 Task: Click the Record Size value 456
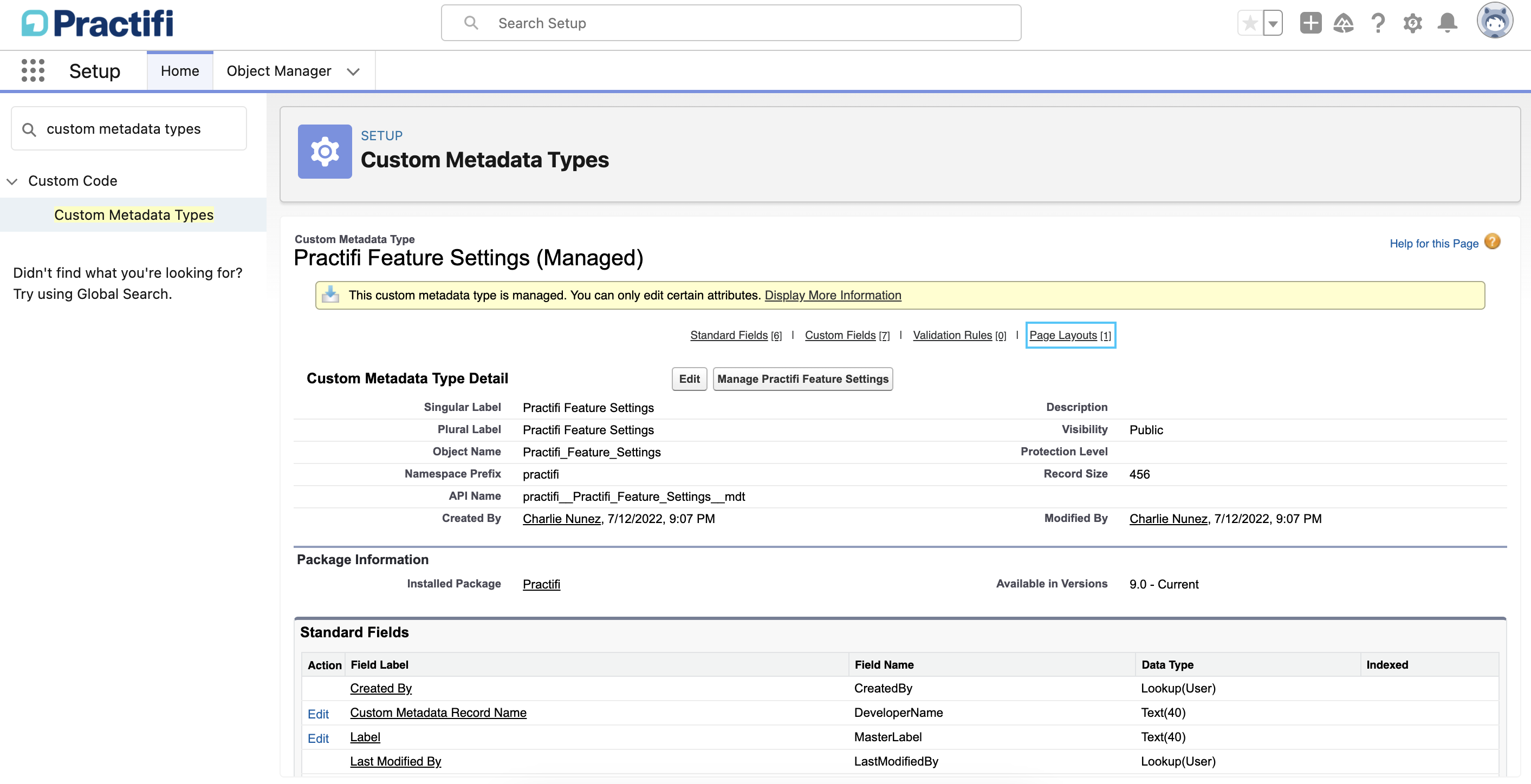1139,474
